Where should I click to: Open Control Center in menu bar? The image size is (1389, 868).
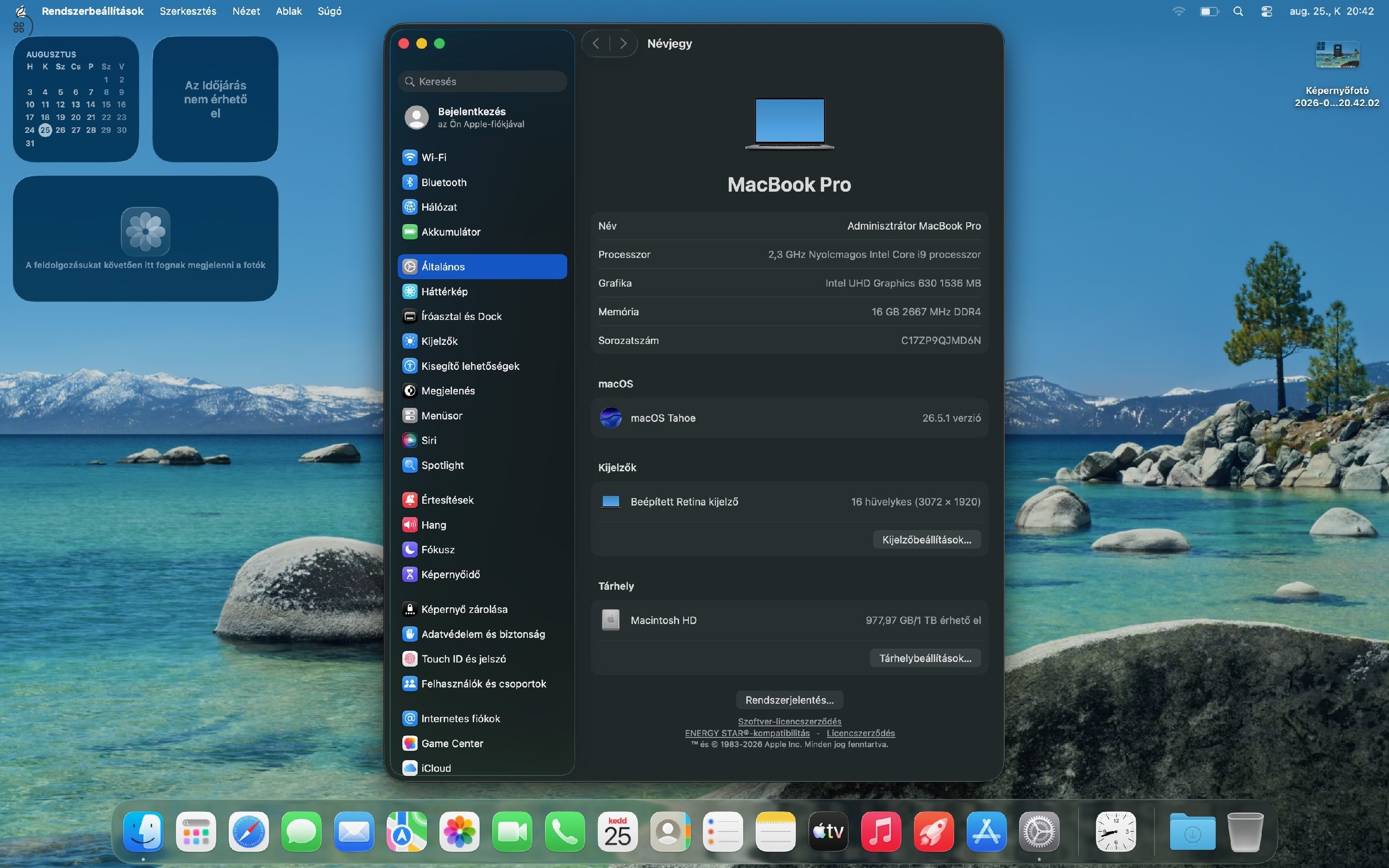[1267, 11]
